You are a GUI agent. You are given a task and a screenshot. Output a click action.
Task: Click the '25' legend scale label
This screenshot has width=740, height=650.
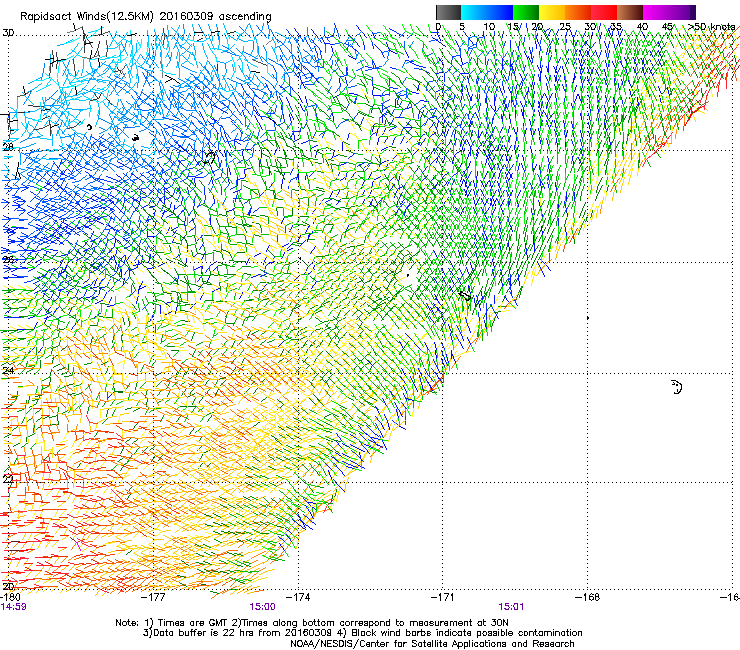pyautogui.click(x=565, y=27)
